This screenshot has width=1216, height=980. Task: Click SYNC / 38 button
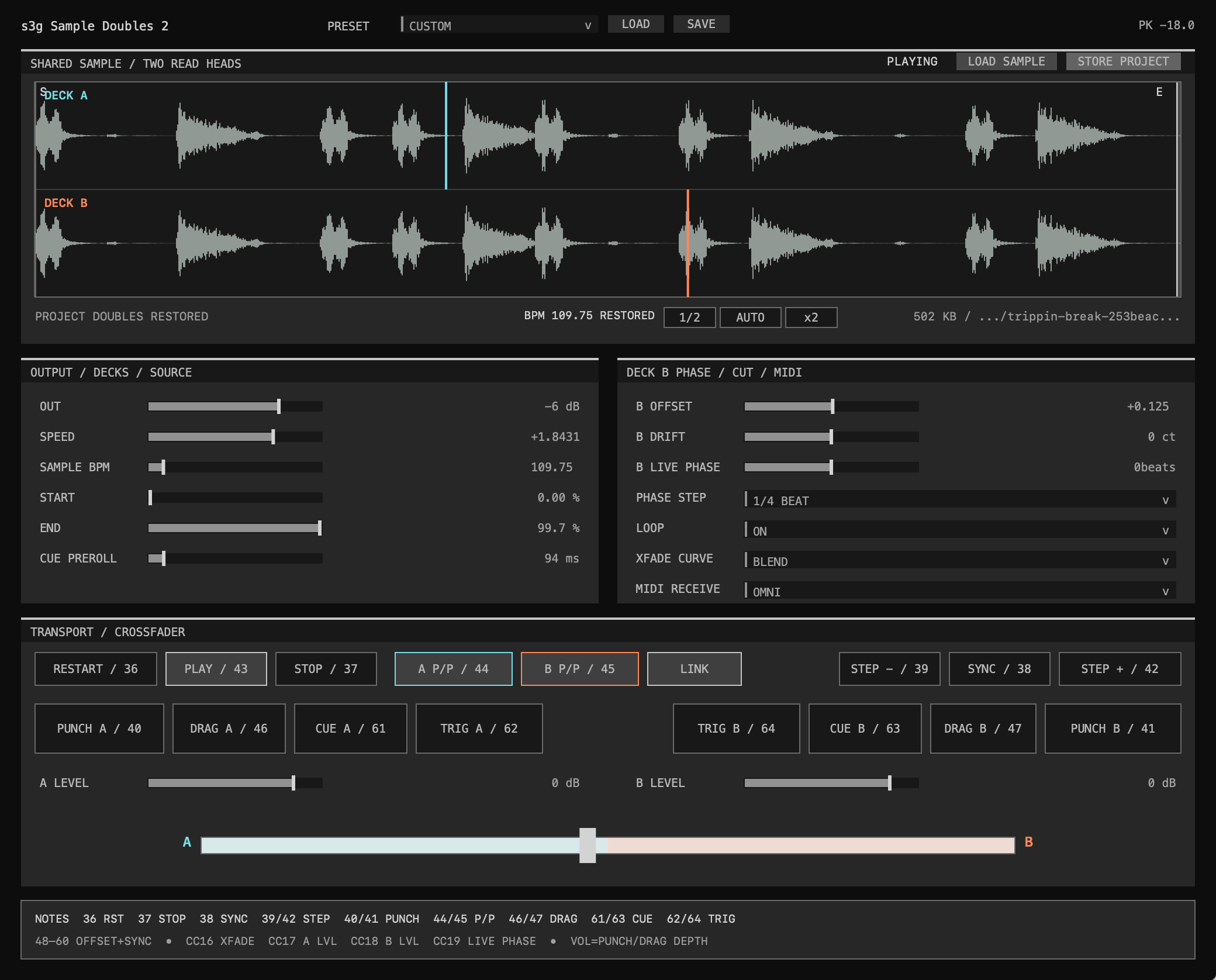(1000, 669)
